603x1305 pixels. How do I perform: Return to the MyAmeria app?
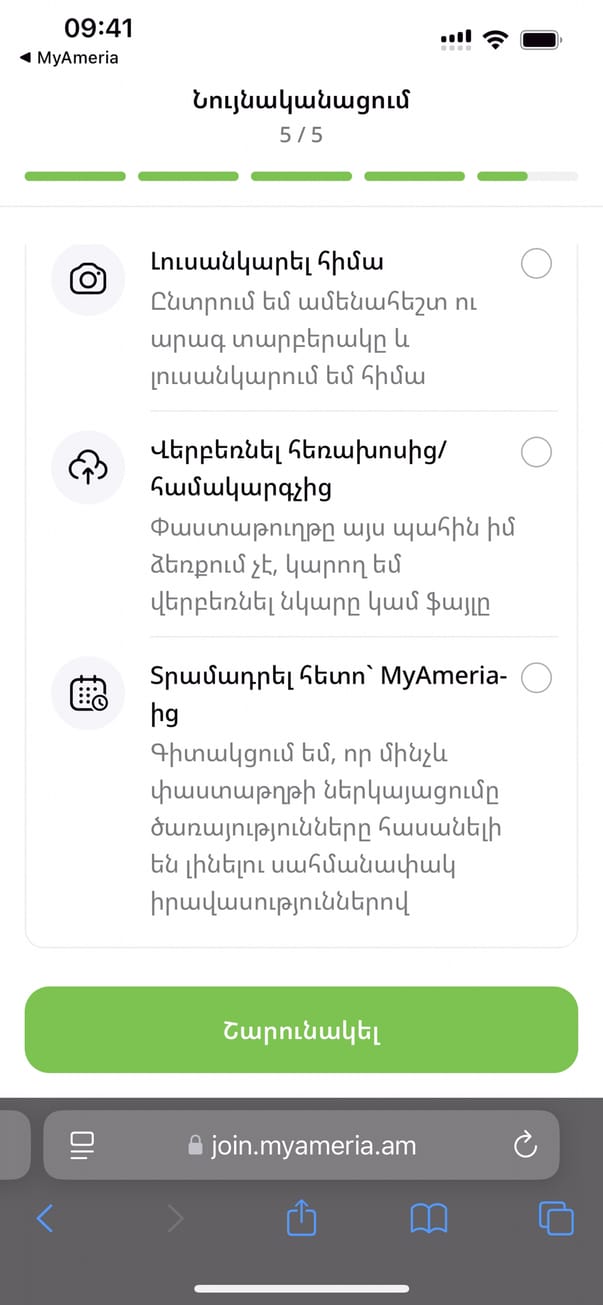(70, 58)
